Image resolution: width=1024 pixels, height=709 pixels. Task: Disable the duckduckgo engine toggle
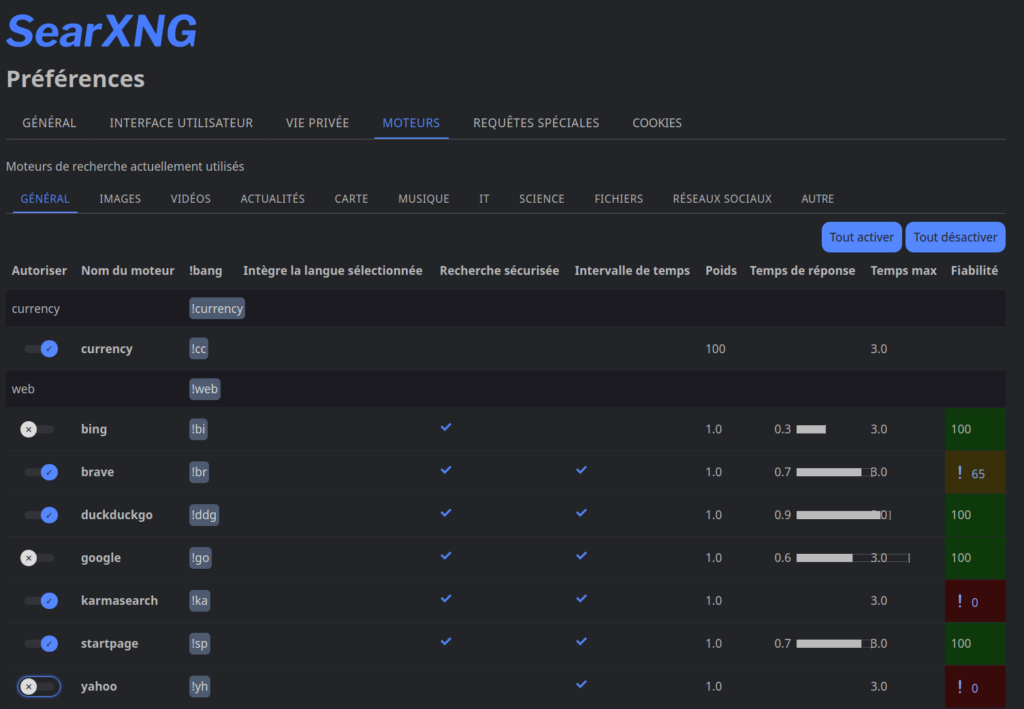point(41,515)
